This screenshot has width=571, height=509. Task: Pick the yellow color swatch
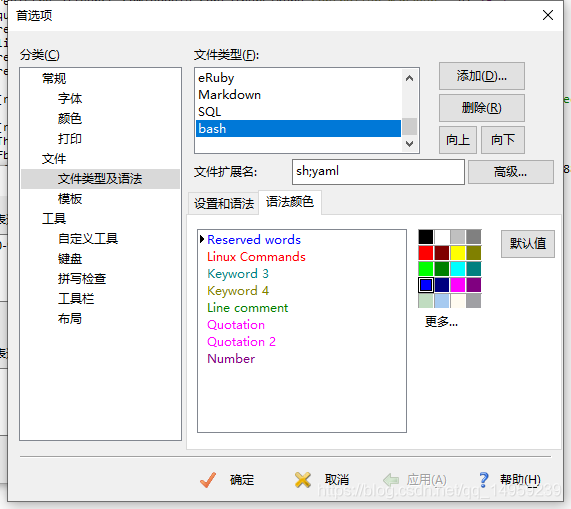coord(458,253)
